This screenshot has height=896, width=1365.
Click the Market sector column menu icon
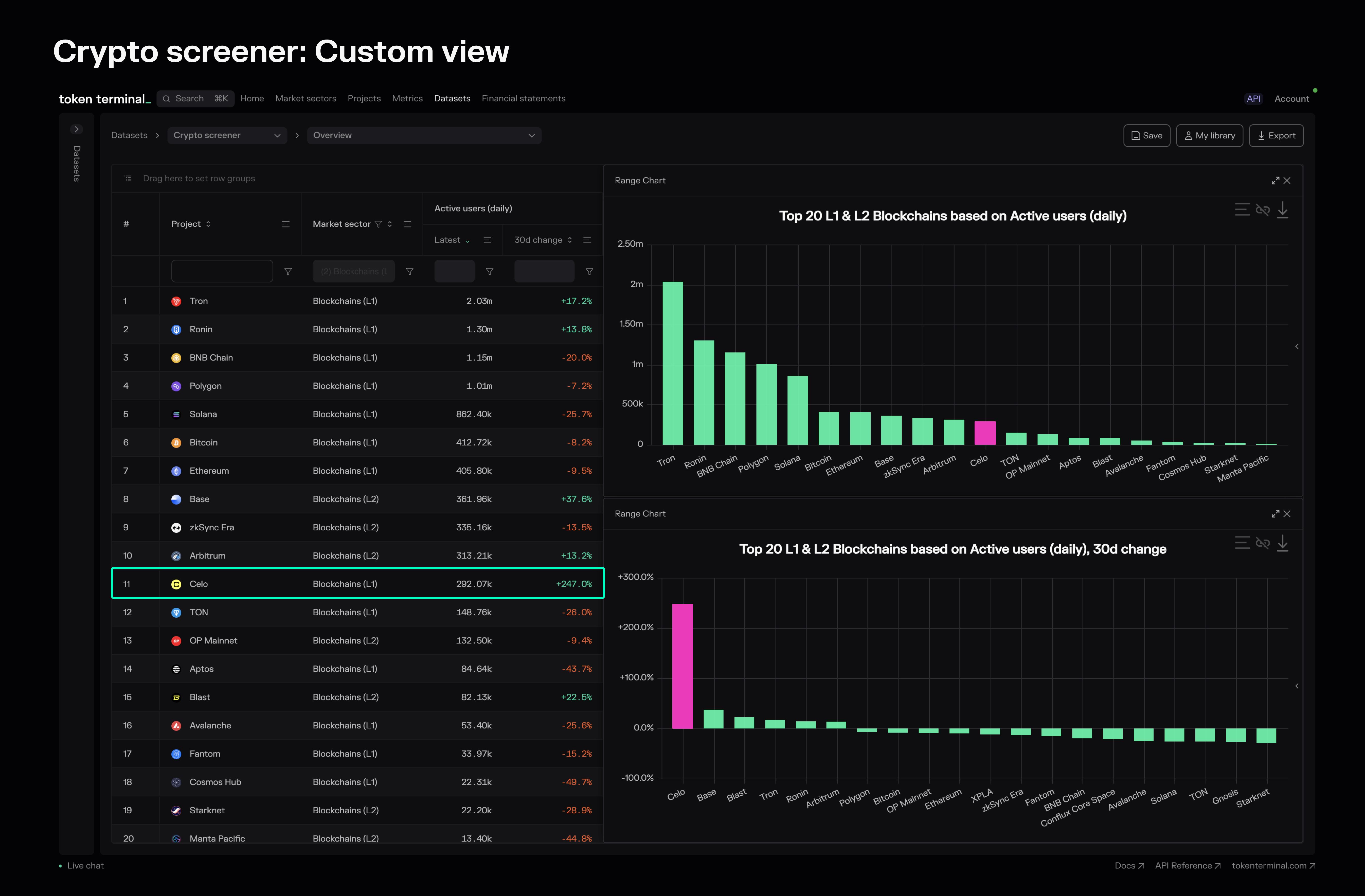407,224
